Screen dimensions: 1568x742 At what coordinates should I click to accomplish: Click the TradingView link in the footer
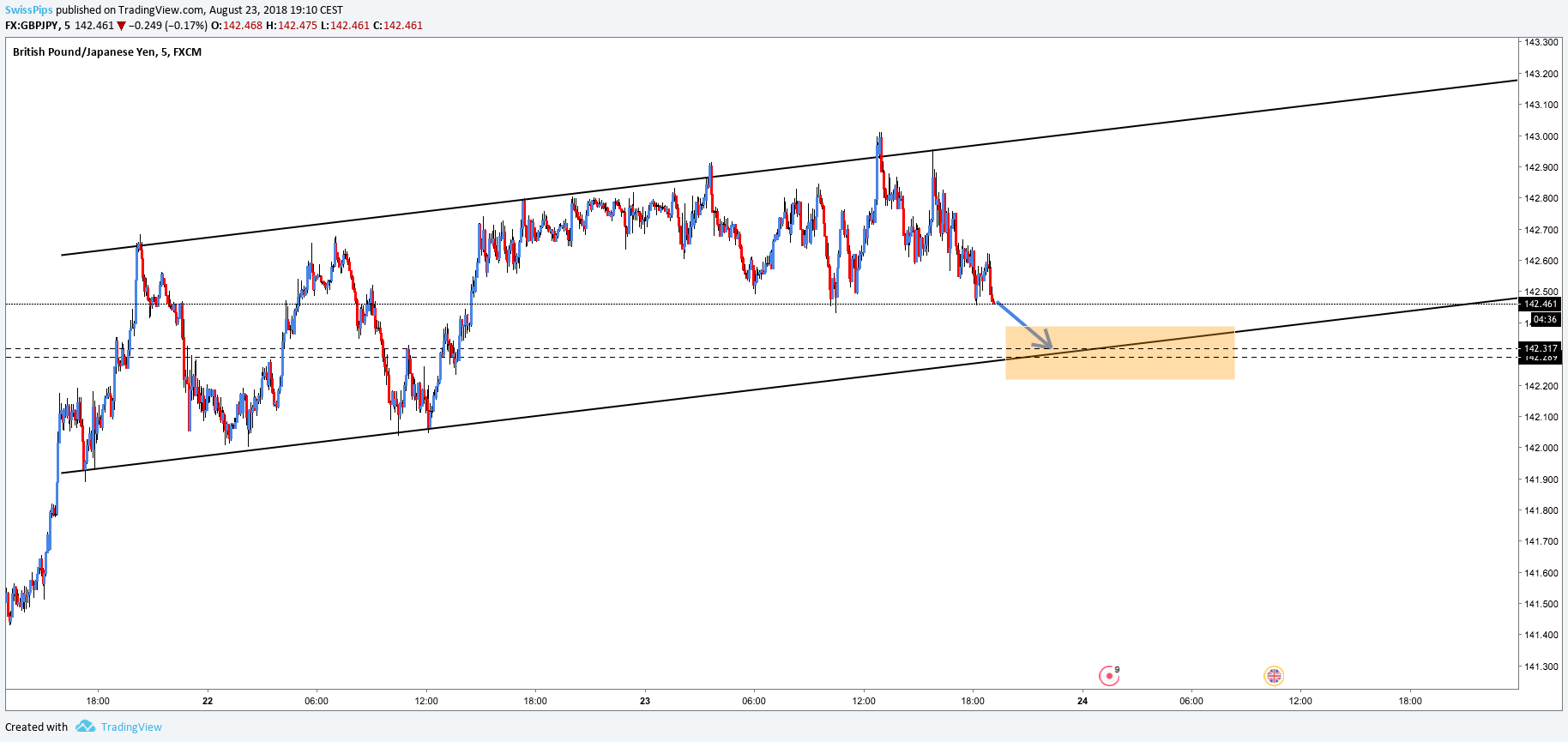tap(131, 727)
